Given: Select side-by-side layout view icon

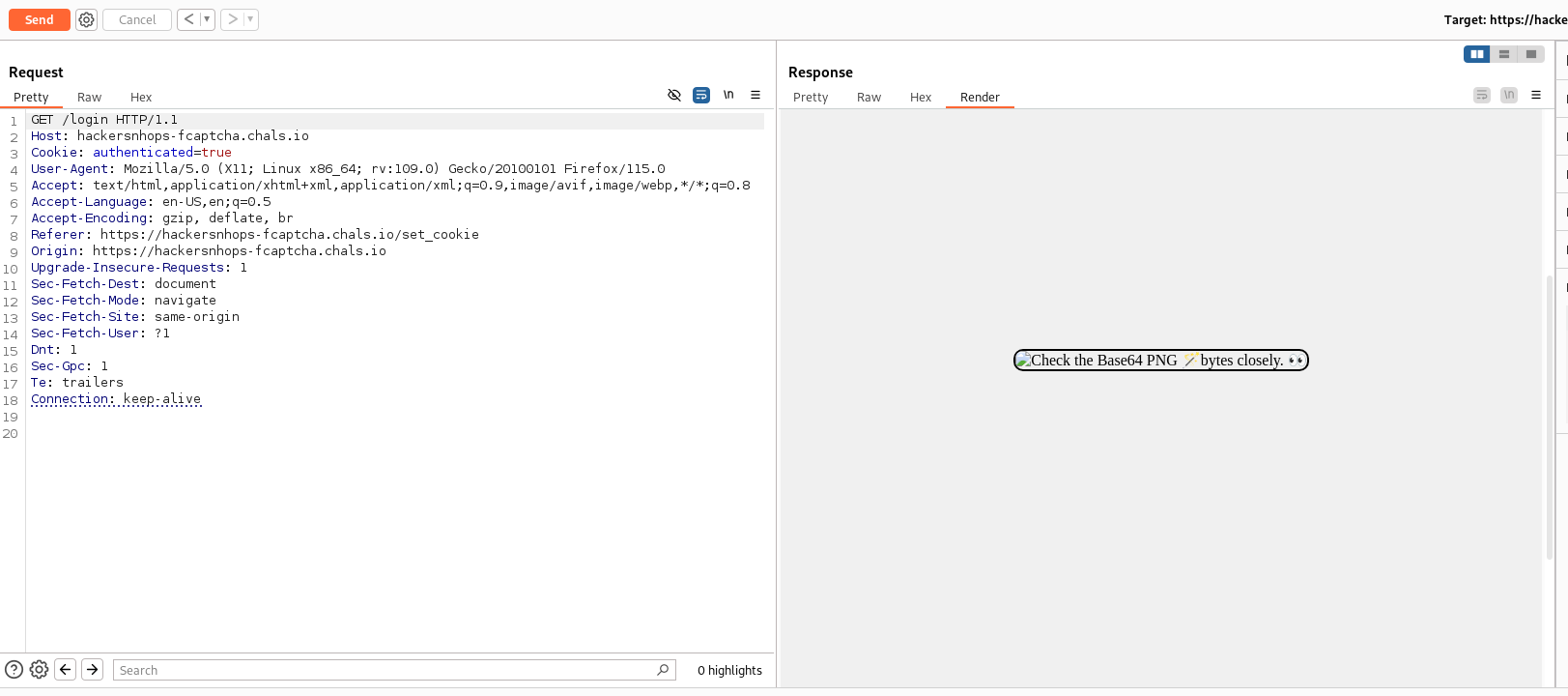Looking at the screenshot, I should point(1476,54).
